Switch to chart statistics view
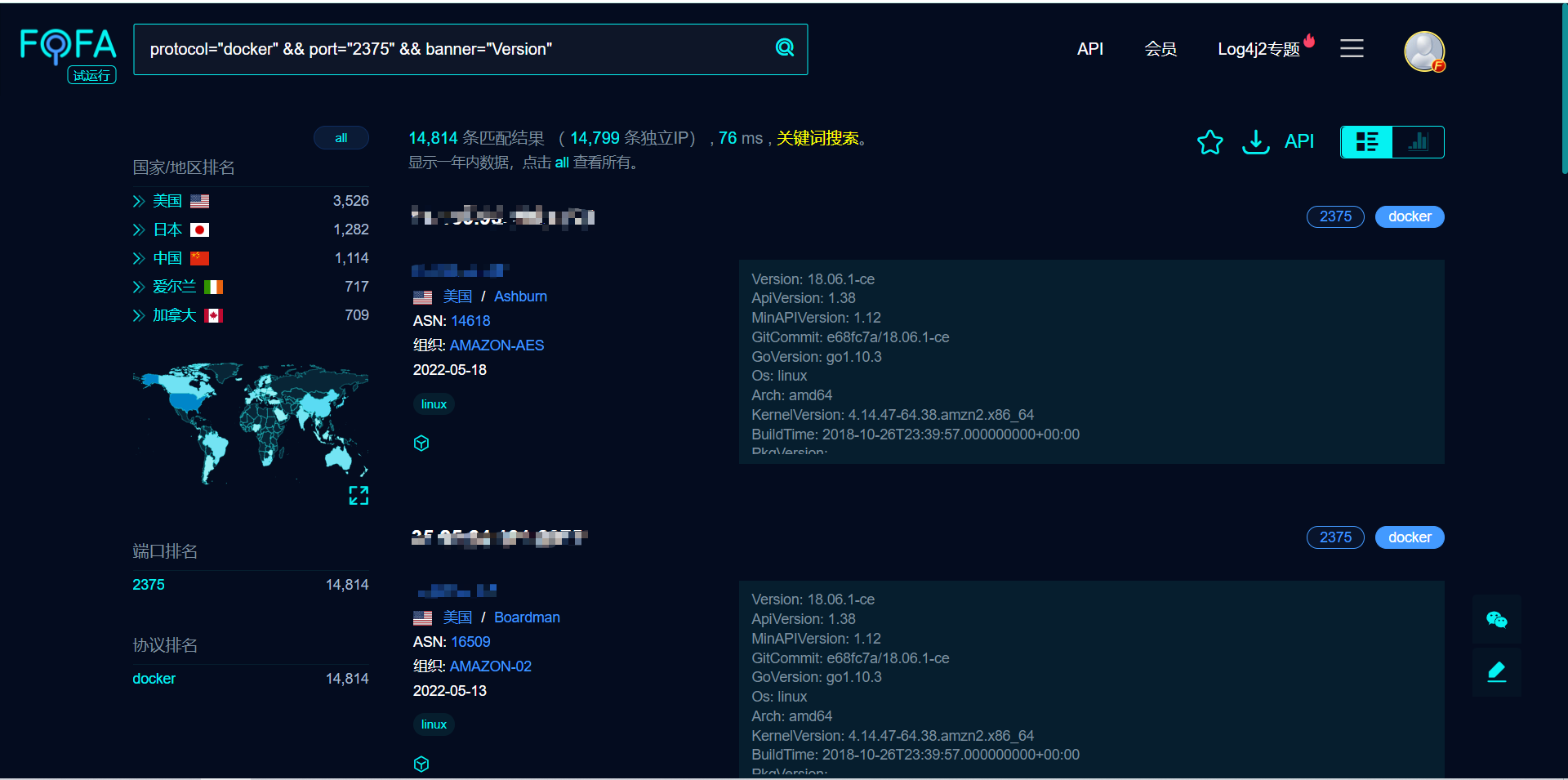Screen dimensions: 1568x780 pos(1418,142)
